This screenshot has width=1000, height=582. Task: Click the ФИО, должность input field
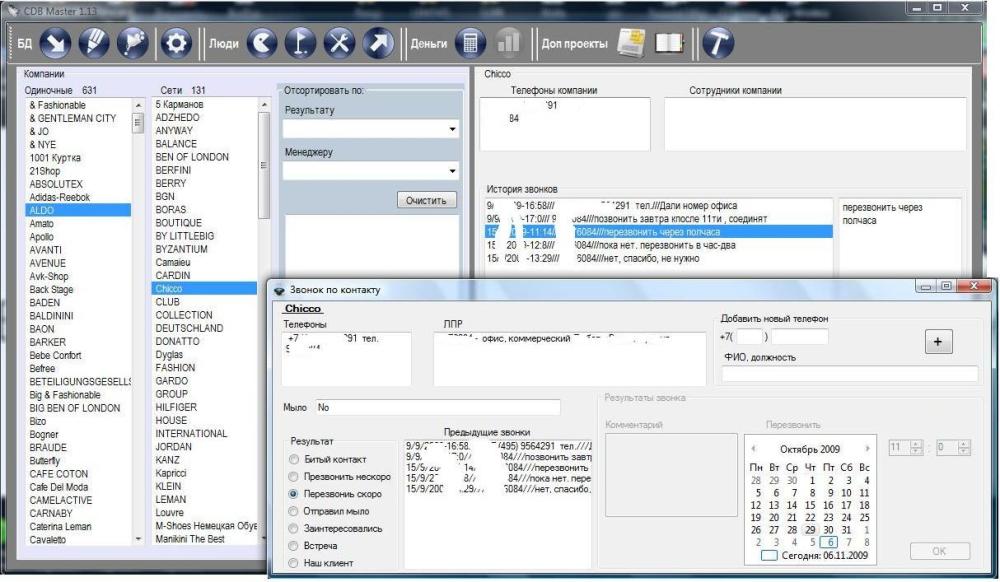[850, 374]
